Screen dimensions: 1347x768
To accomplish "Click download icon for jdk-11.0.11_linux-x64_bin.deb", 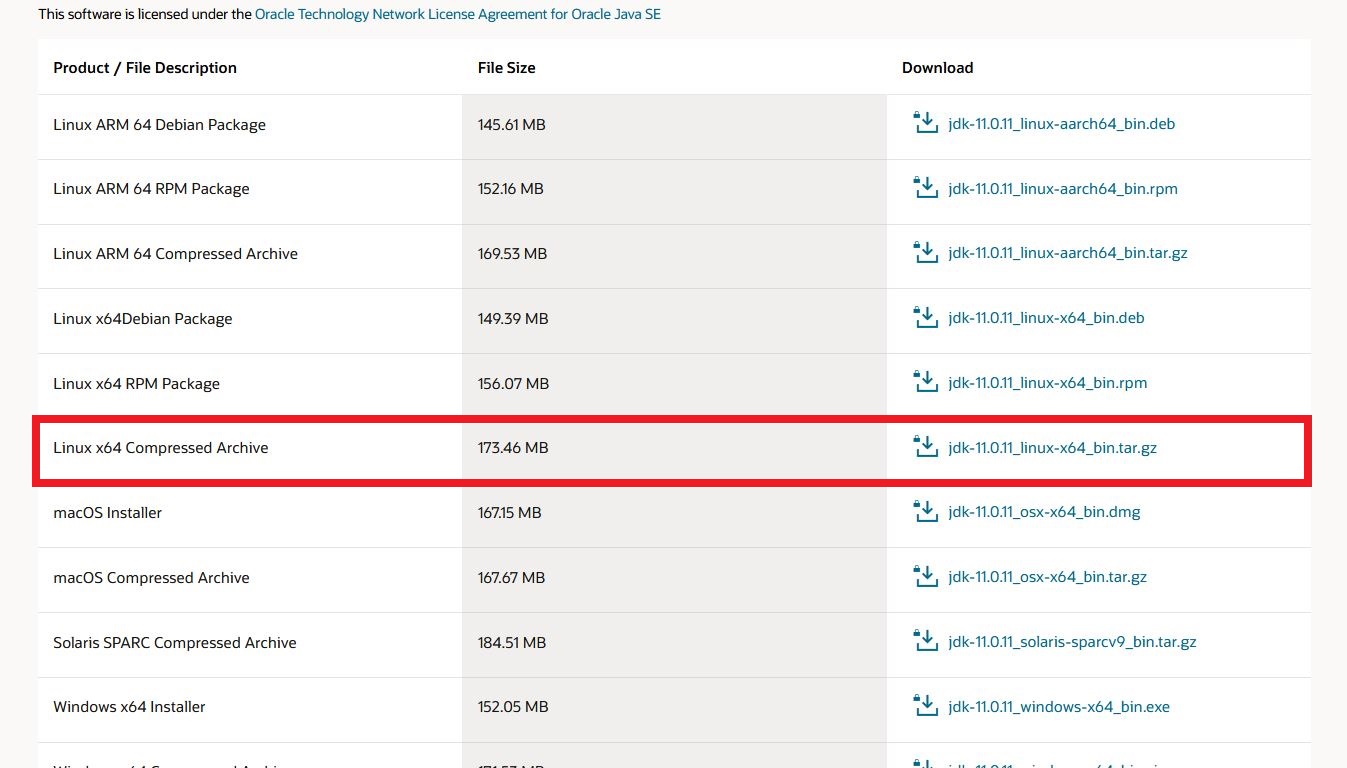I will (926, 317).
